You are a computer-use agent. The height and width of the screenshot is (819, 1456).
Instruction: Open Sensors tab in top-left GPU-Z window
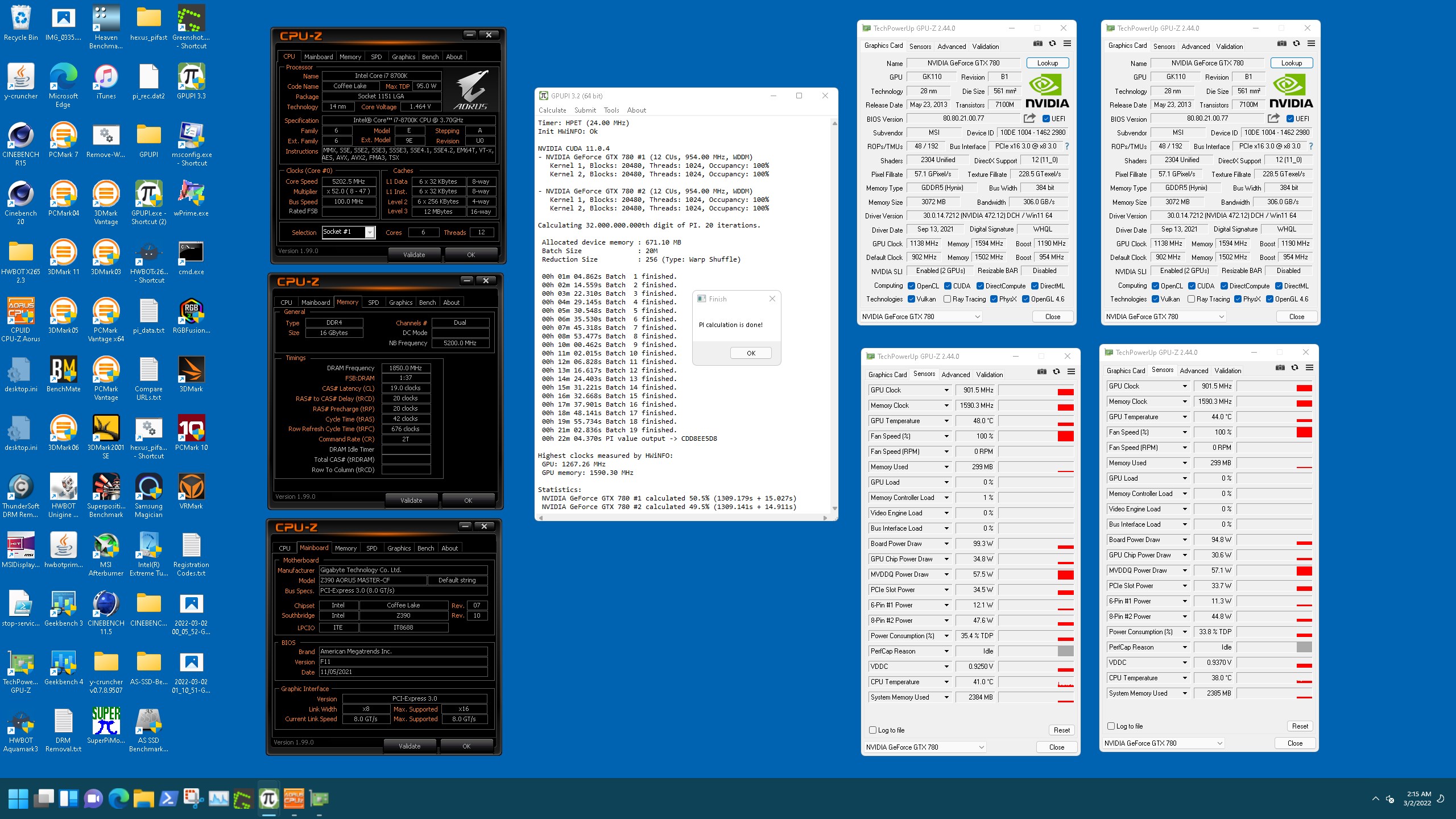click(920, 46)
